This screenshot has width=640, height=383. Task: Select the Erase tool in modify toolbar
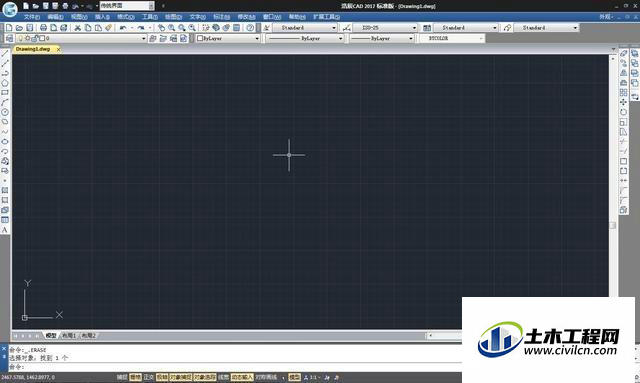624,53
